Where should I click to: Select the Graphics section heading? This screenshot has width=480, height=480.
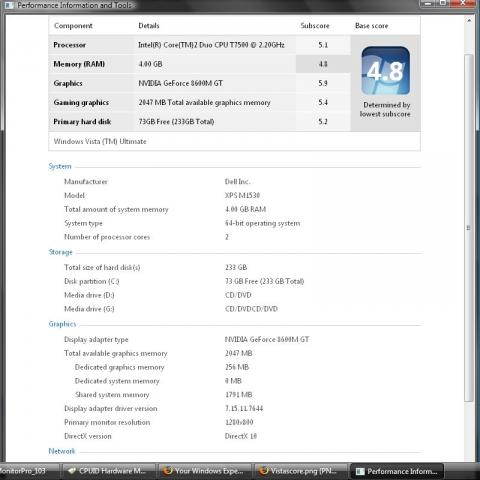coord(62,324)
